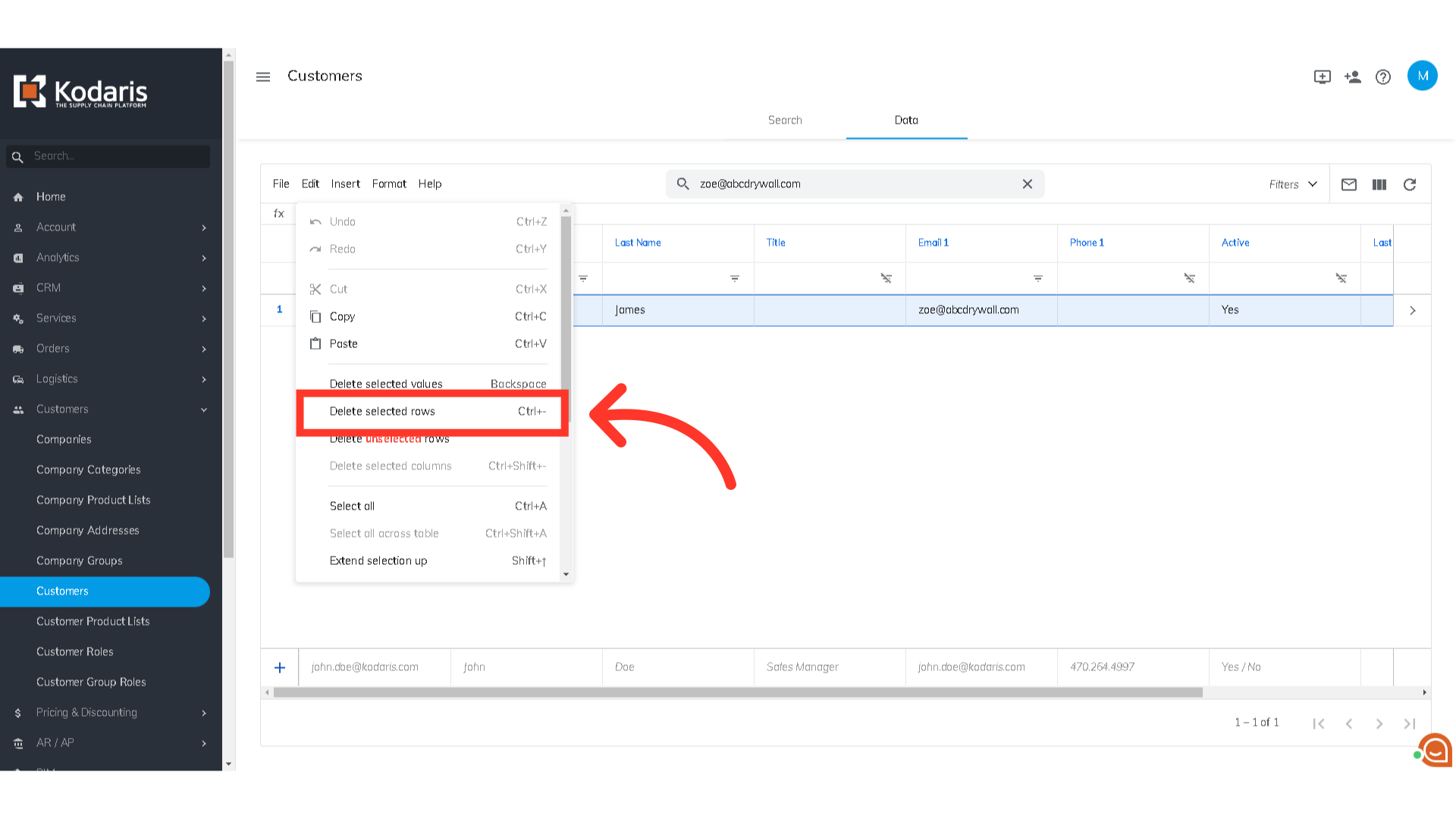Click plus icon to add new row
The image size is (1456, 819).
click(x=280, y=667)
